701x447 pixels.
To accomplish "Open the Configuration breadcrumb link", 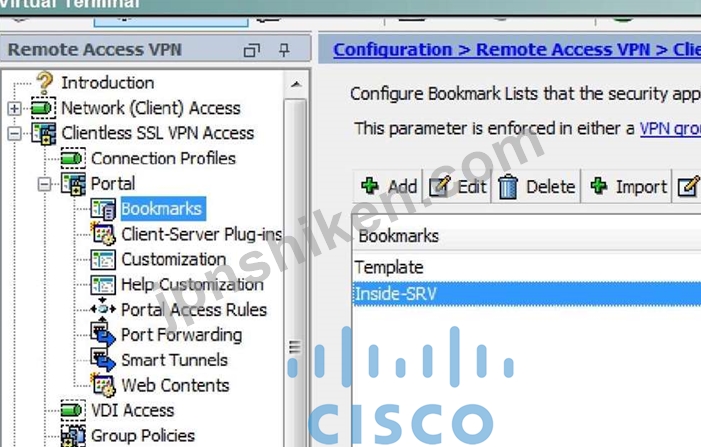I will tap(393, 49).
